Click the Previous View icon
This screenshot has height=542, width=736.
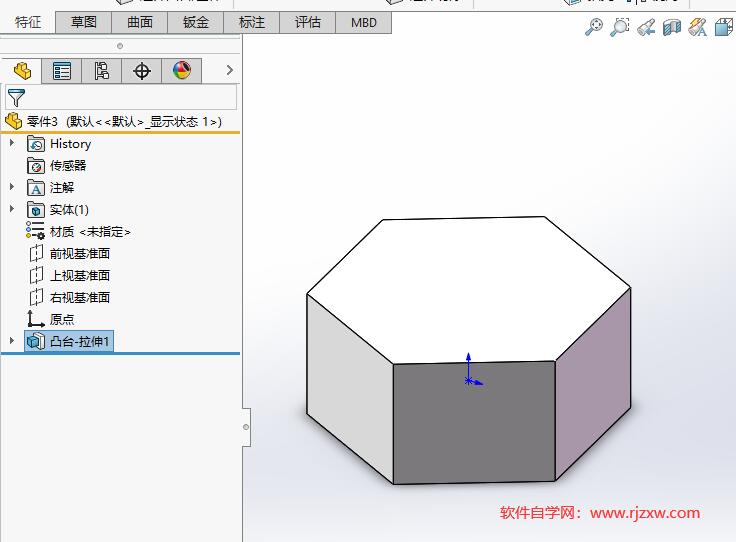pyautogui.click(x=646, y=27)
